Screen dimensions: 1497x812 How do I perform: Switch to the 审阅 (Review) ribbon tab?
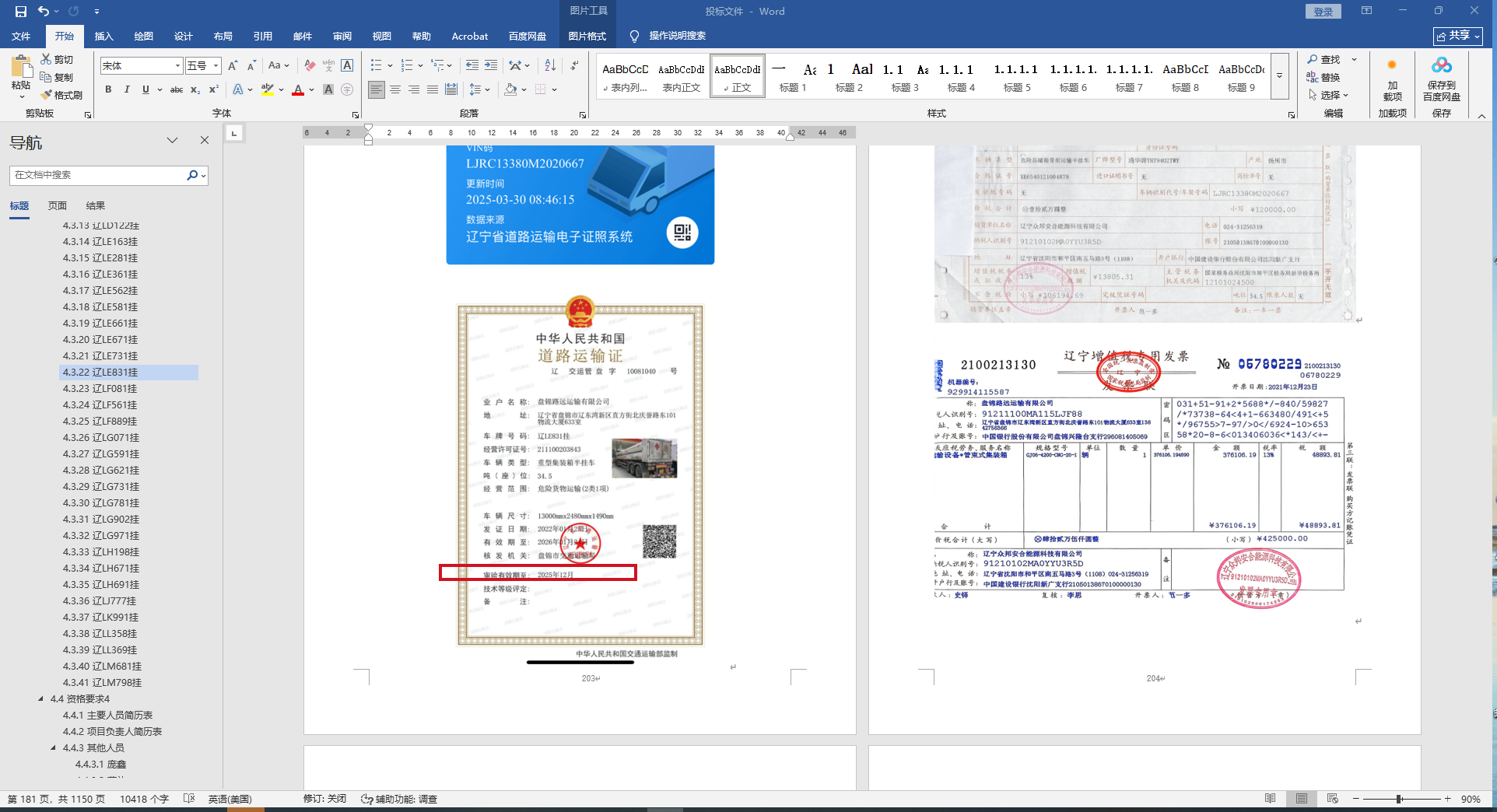point(342,36)
